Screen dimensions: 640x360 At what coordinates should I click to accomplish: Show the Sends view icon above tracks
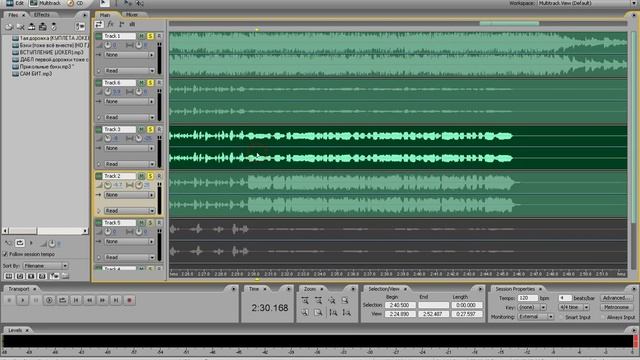pyautogui.click(x=122, y=24)
